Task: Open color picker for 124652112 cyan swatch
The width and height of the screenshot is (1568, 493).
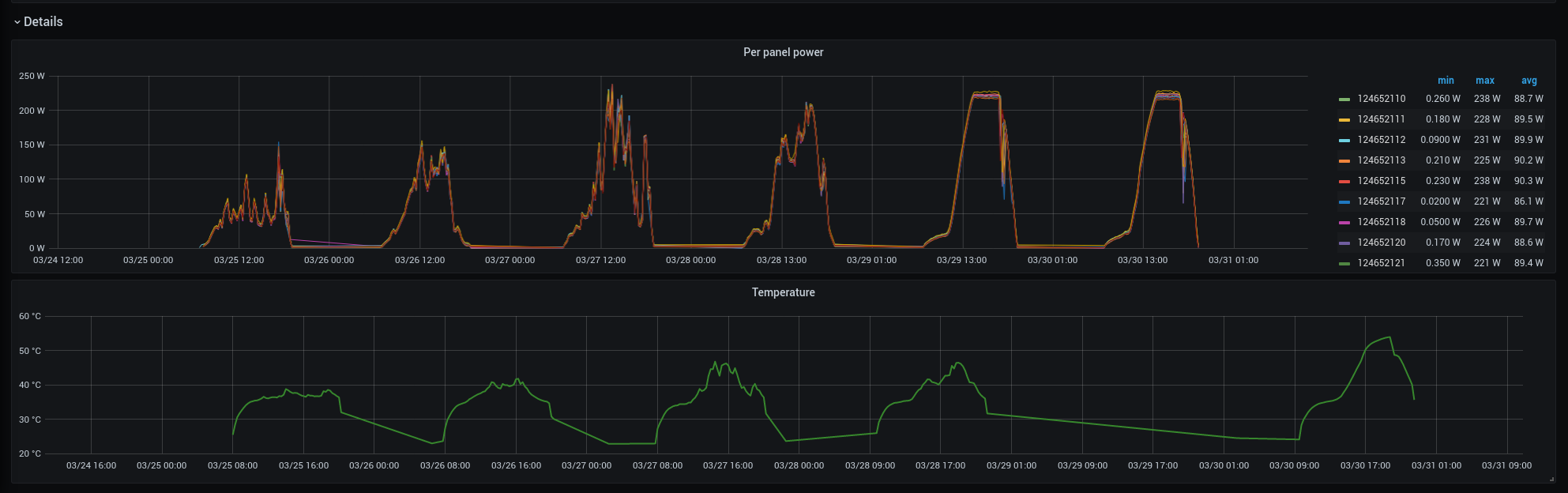Action: [1344, 141]
